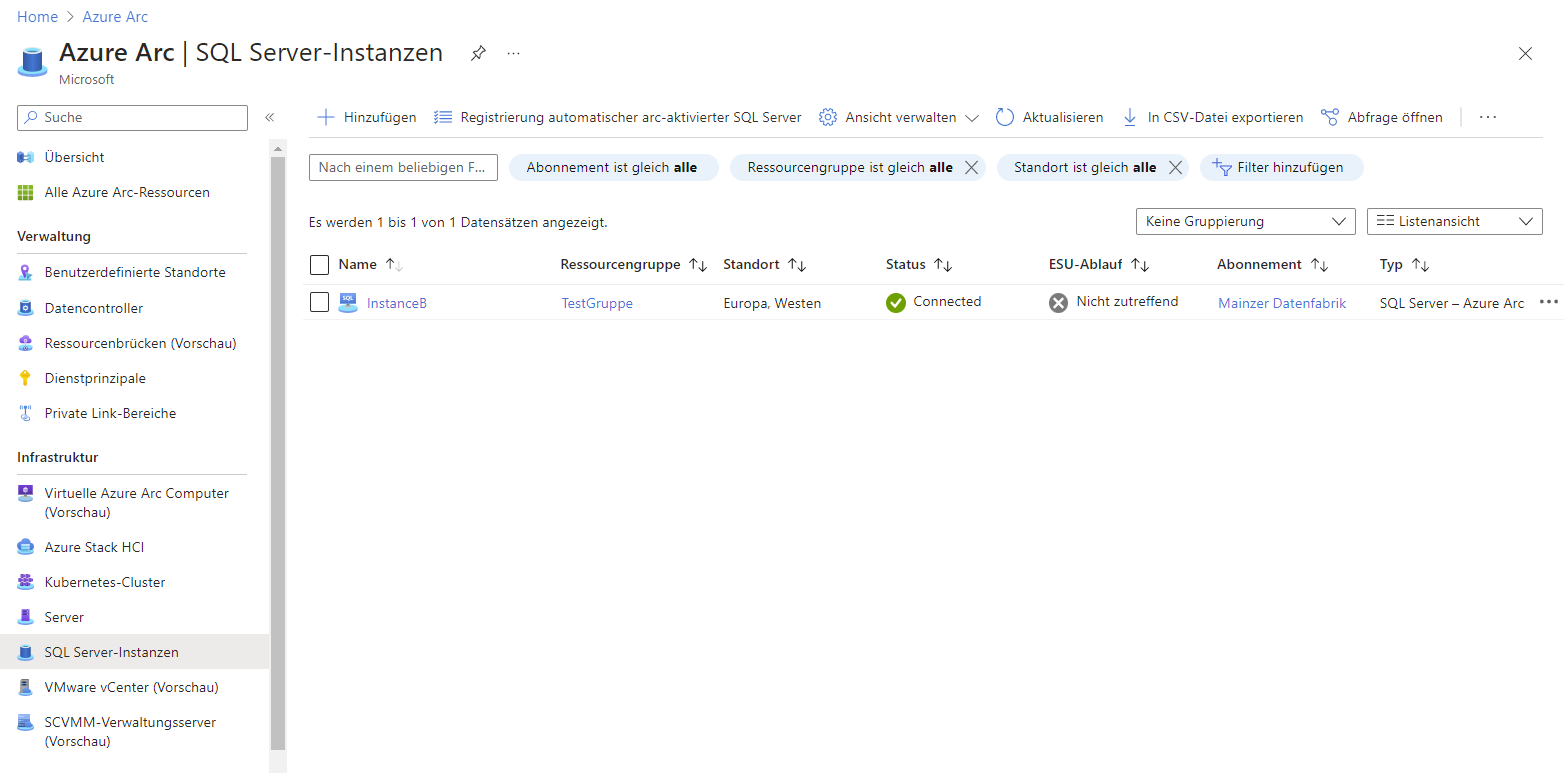This screenshot has width=1564, height=773.
Task: Select all rows with the header checkbox
Action: click(x=319, y=265)
